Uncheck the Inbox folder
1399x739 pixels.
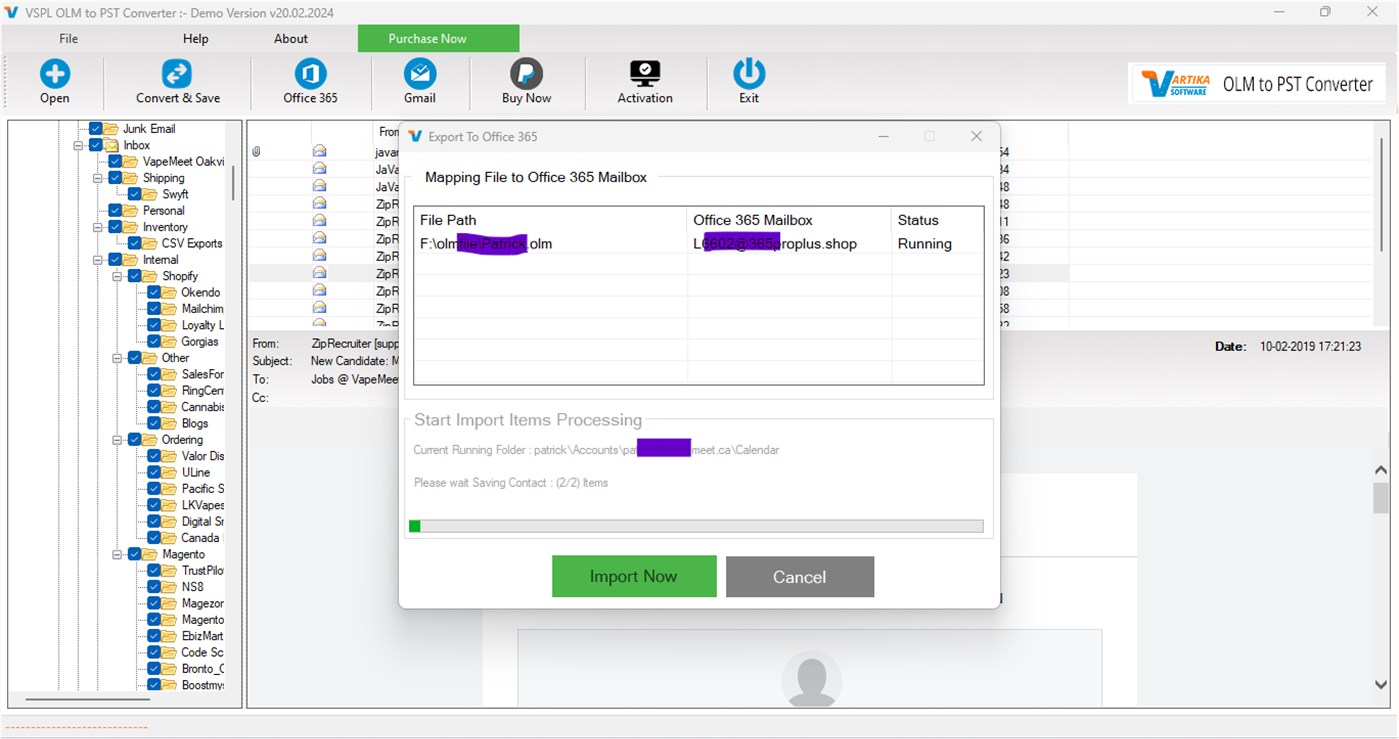(x=95, y=144)
